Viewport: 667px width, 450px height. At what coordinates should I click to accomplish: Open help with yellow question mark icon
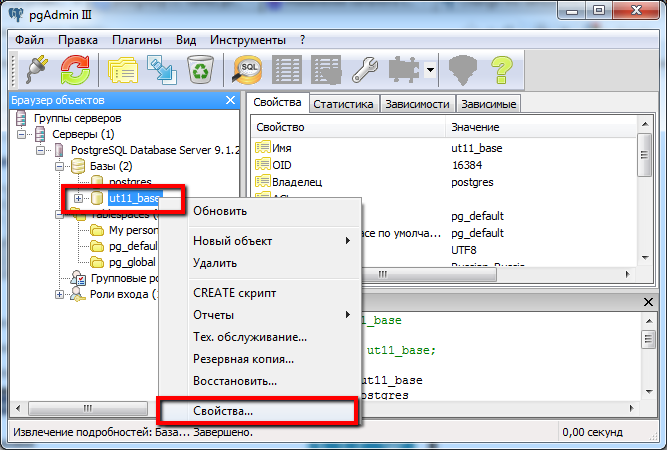pyautogui.click(x=502, y=70)
